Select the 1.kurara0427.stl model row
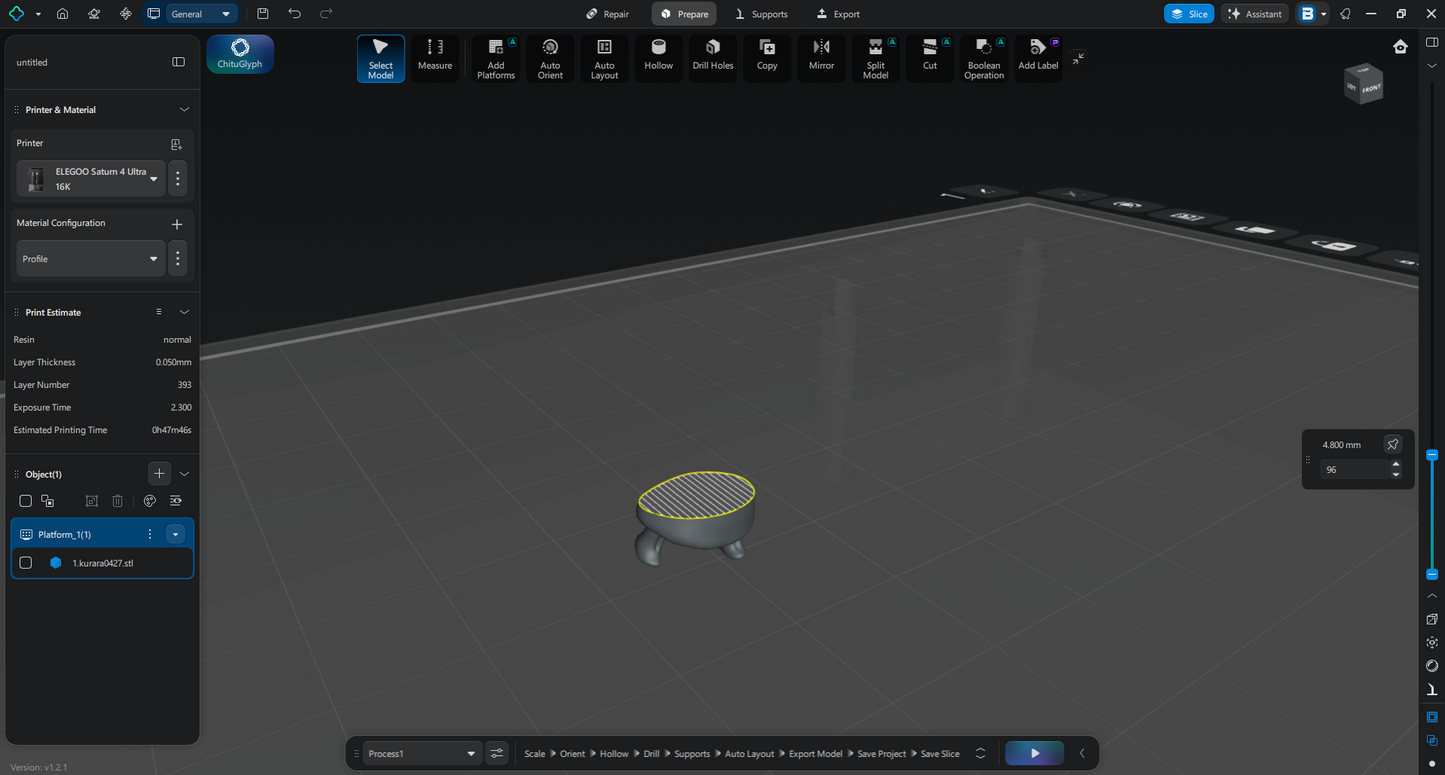The image size is (1445, 775). pos(102,563)
